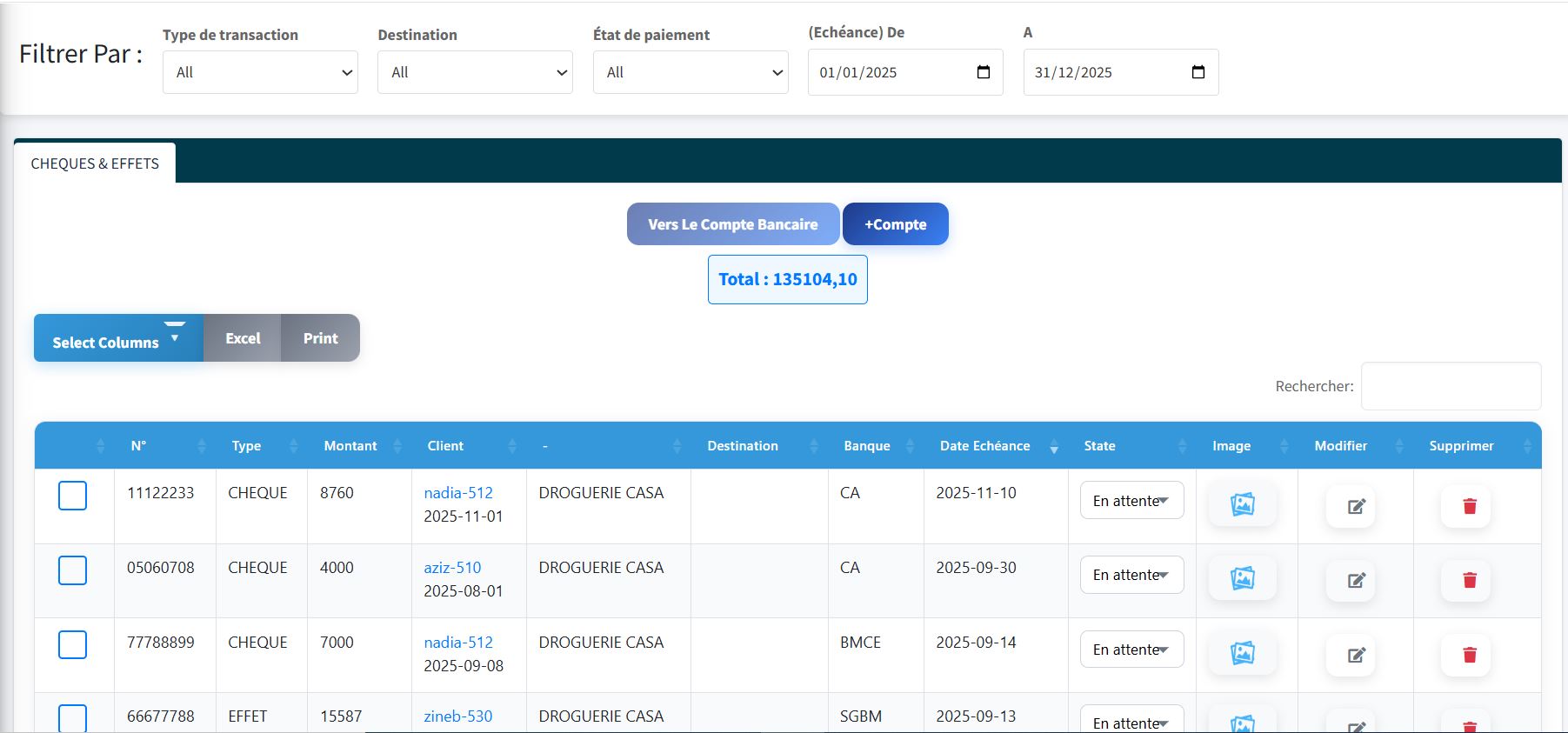Sort by Date Echéance column arrow
Screen dimensions: 1568x733
coord(1054,447)
